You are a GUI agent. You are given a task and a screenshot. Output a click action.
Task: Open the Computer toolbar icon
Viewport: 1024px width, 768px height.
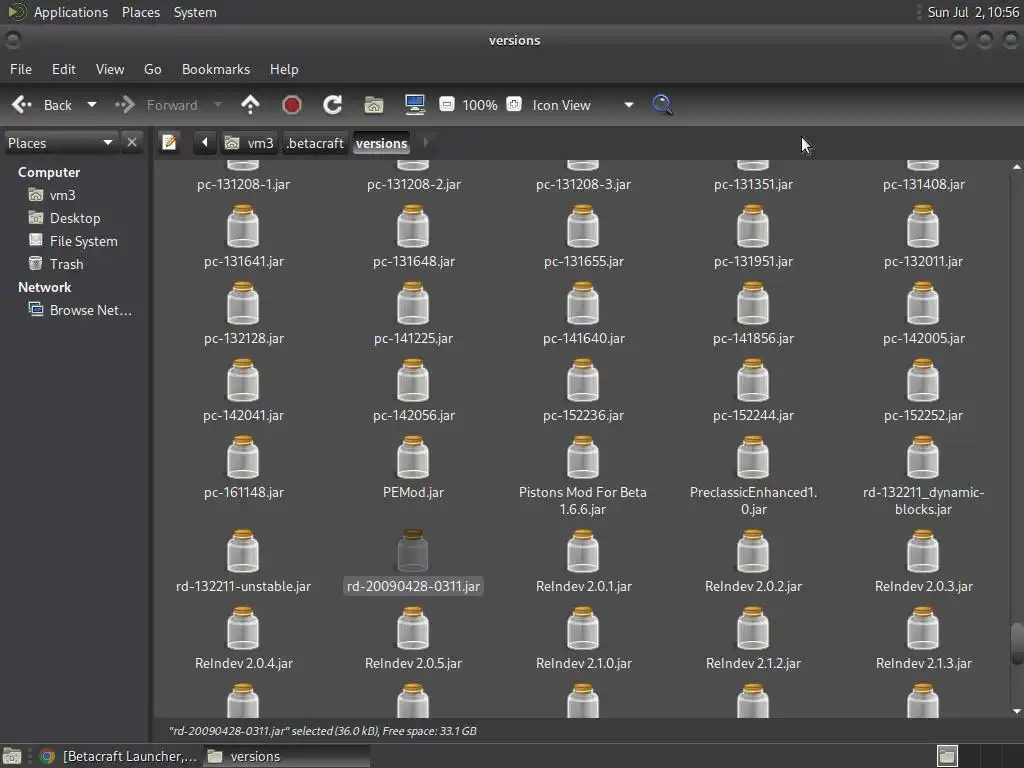tap(415, 105)
